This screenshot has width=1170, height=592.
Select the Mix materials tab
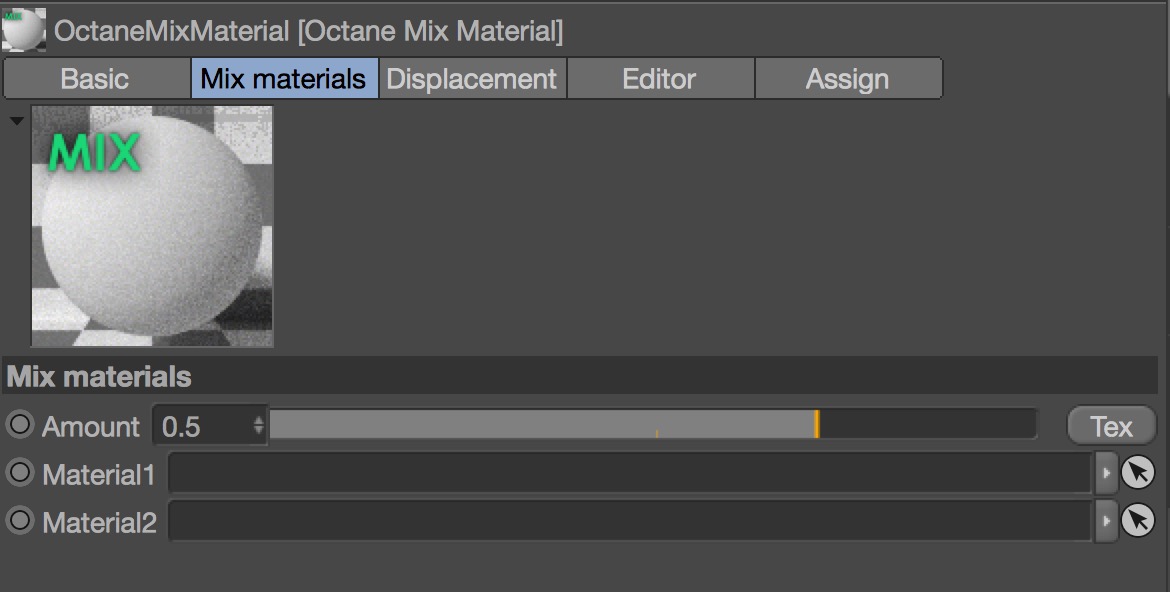click(284, 79)
